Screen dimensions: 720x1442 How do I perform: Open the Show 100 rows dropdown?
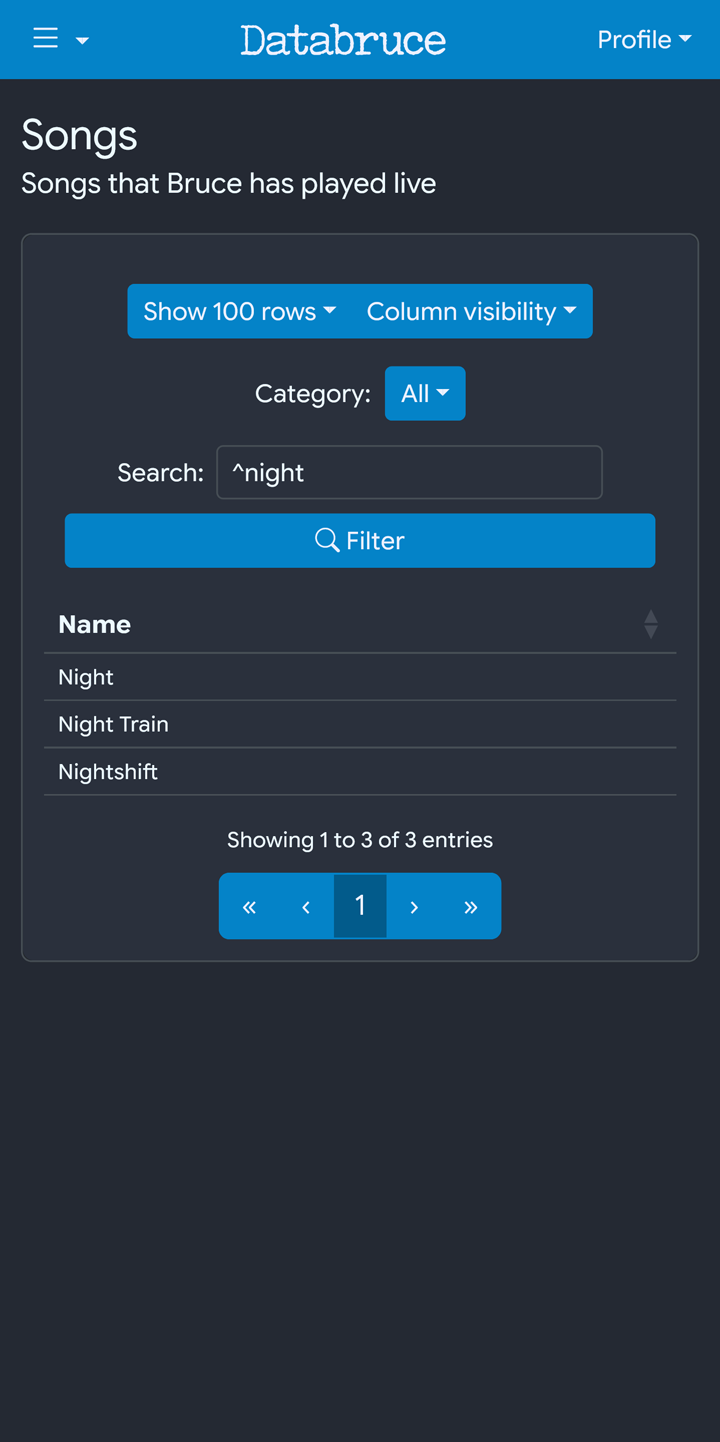(239, 312)
